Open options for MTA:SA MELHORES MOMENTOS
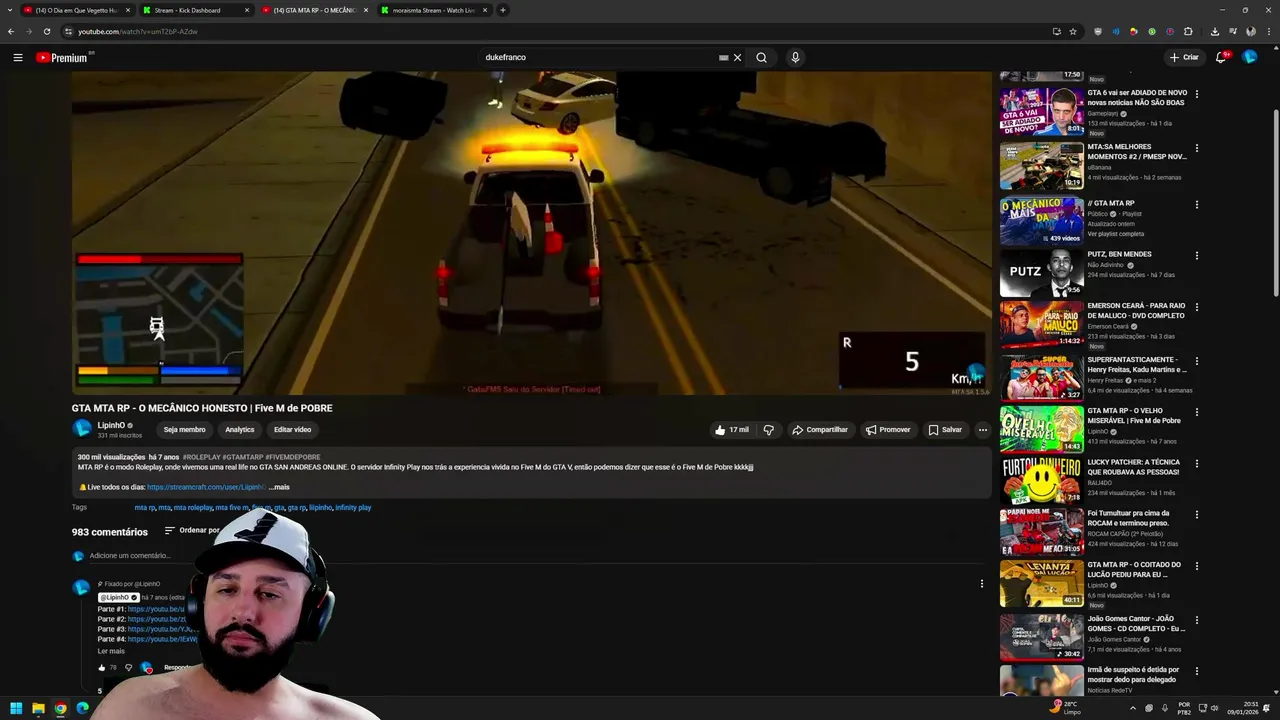Screen dimensions: 1280x720 (x=1197, y=148)
